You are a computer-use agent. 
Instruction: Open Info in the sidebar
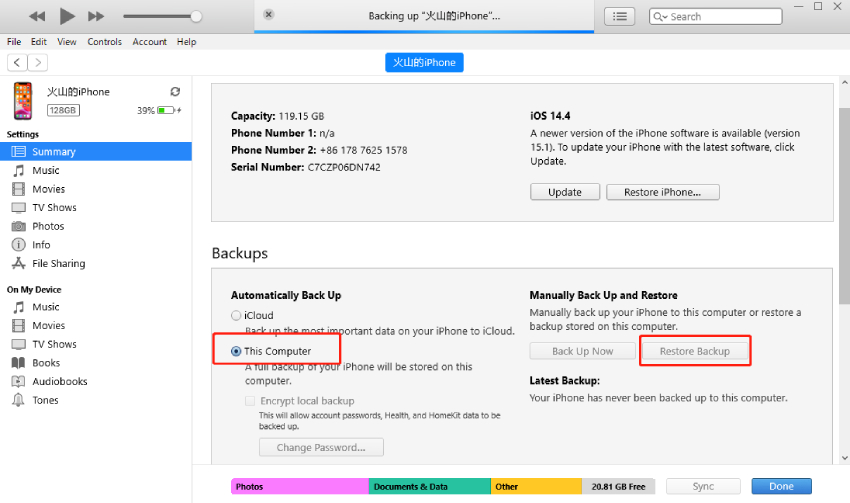[x=96, y=244]
